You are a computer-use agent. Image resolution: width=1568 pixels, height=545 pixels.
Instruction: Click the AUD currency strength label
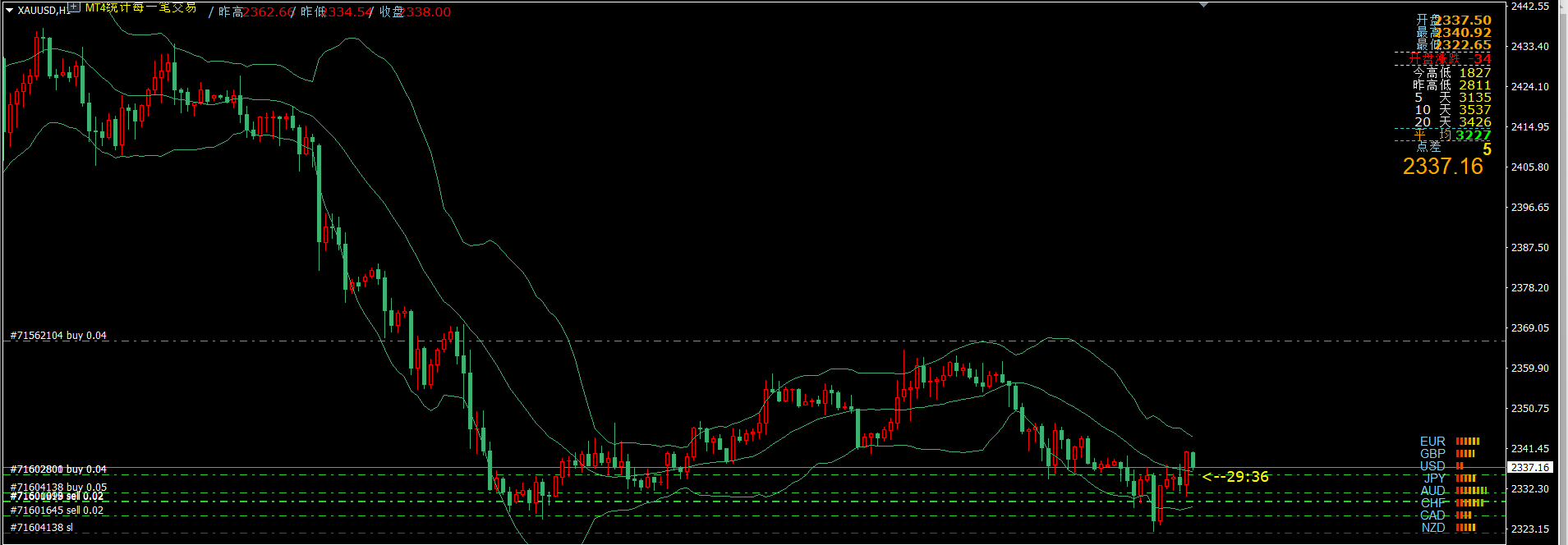coord(1433,491)
